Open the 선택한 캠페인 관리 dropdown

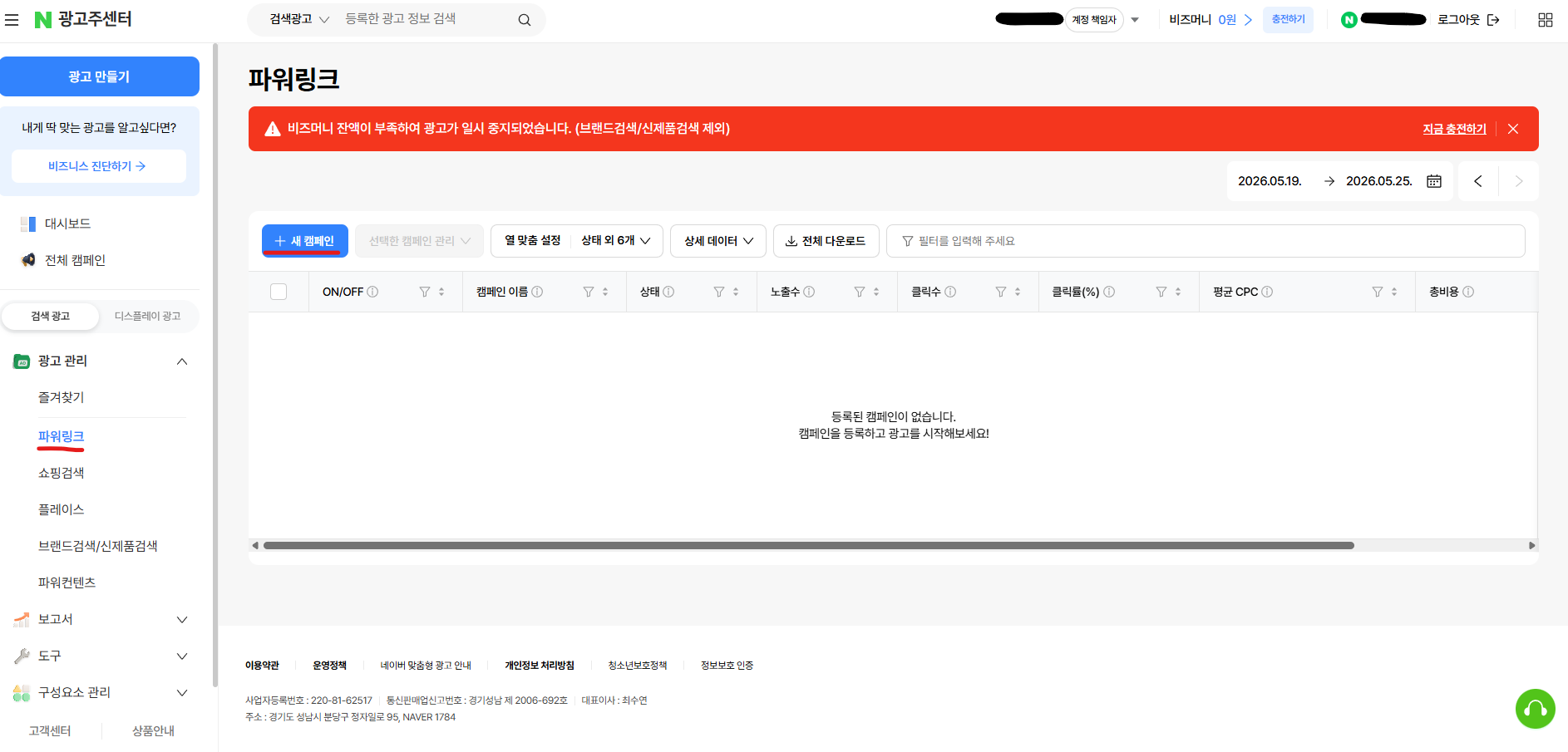point(419,241)
